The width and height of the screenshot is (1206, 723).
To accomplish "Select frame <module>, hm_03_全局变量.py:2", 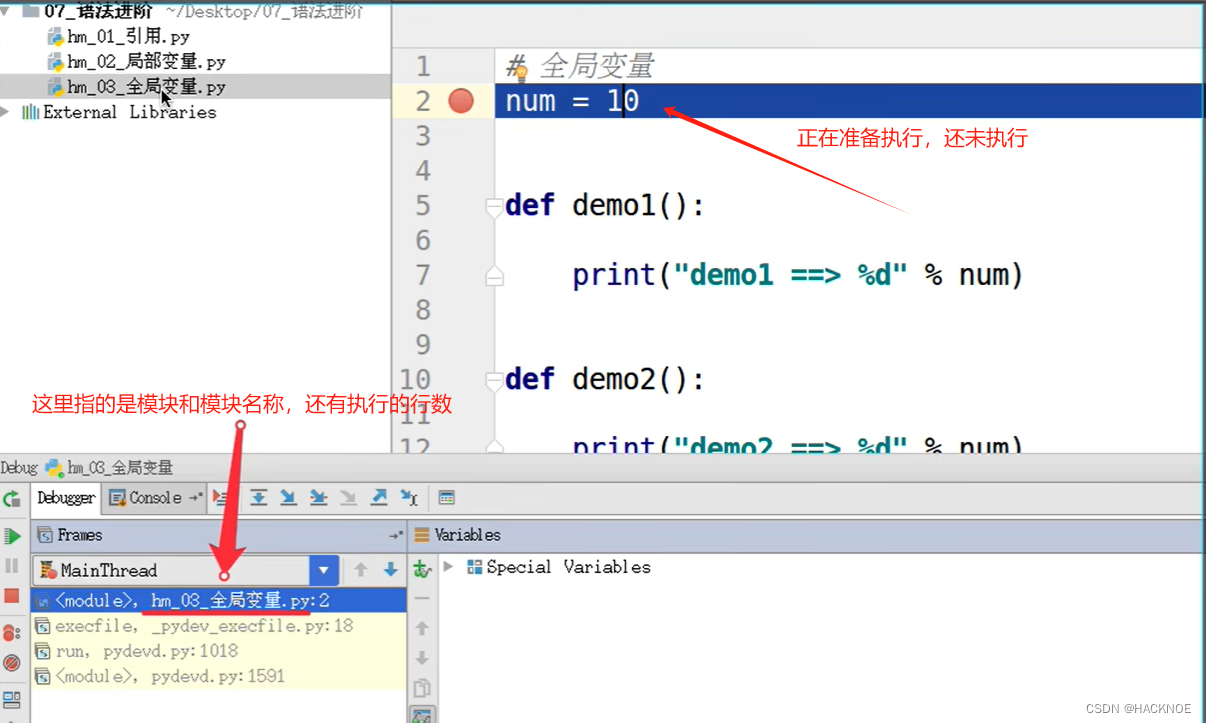I will point(219,600).
